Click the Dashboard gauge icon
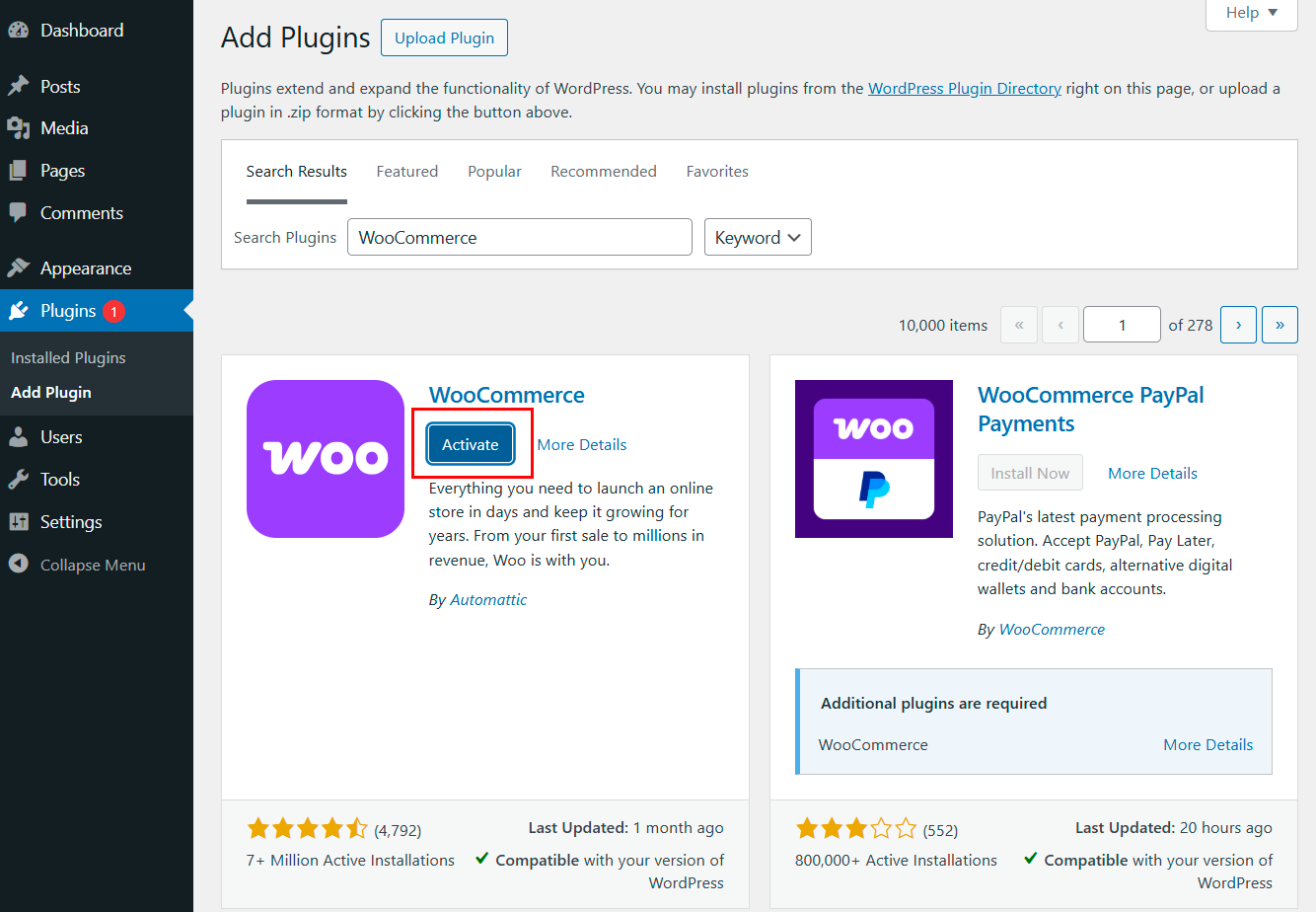 [x=18, y=31]
